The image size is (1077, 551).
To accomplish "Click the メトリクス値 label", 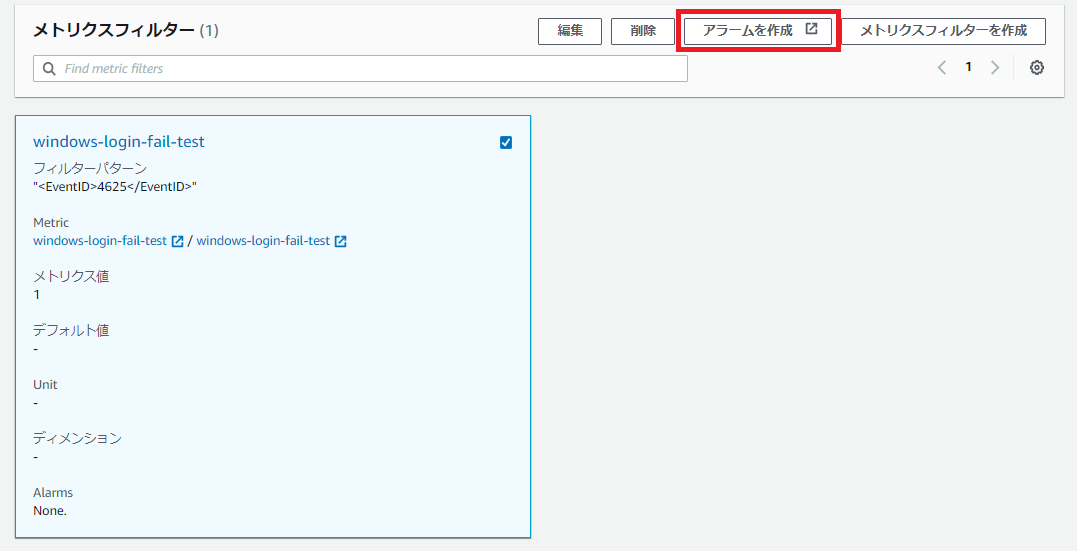I will pos(71,276).
